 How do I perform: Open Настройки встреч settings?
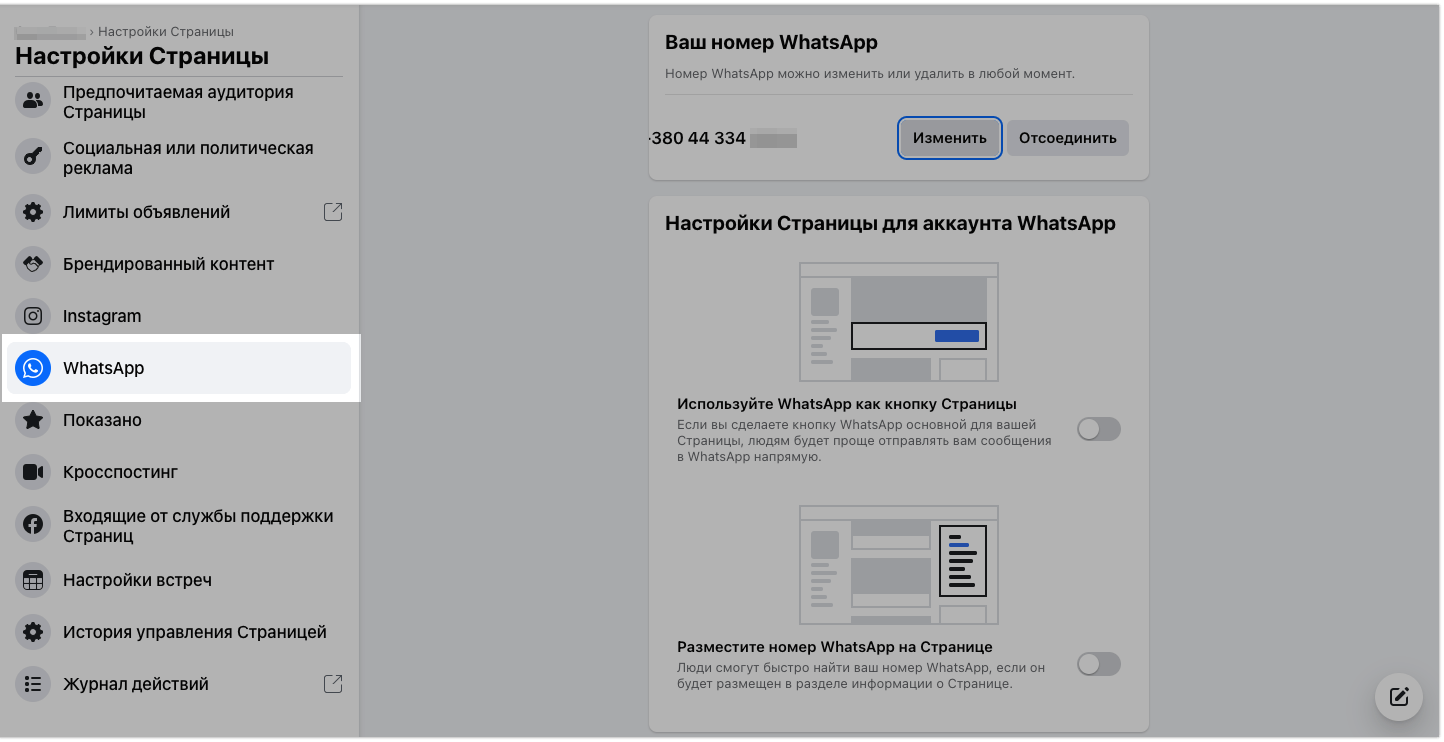click(178, 580)
